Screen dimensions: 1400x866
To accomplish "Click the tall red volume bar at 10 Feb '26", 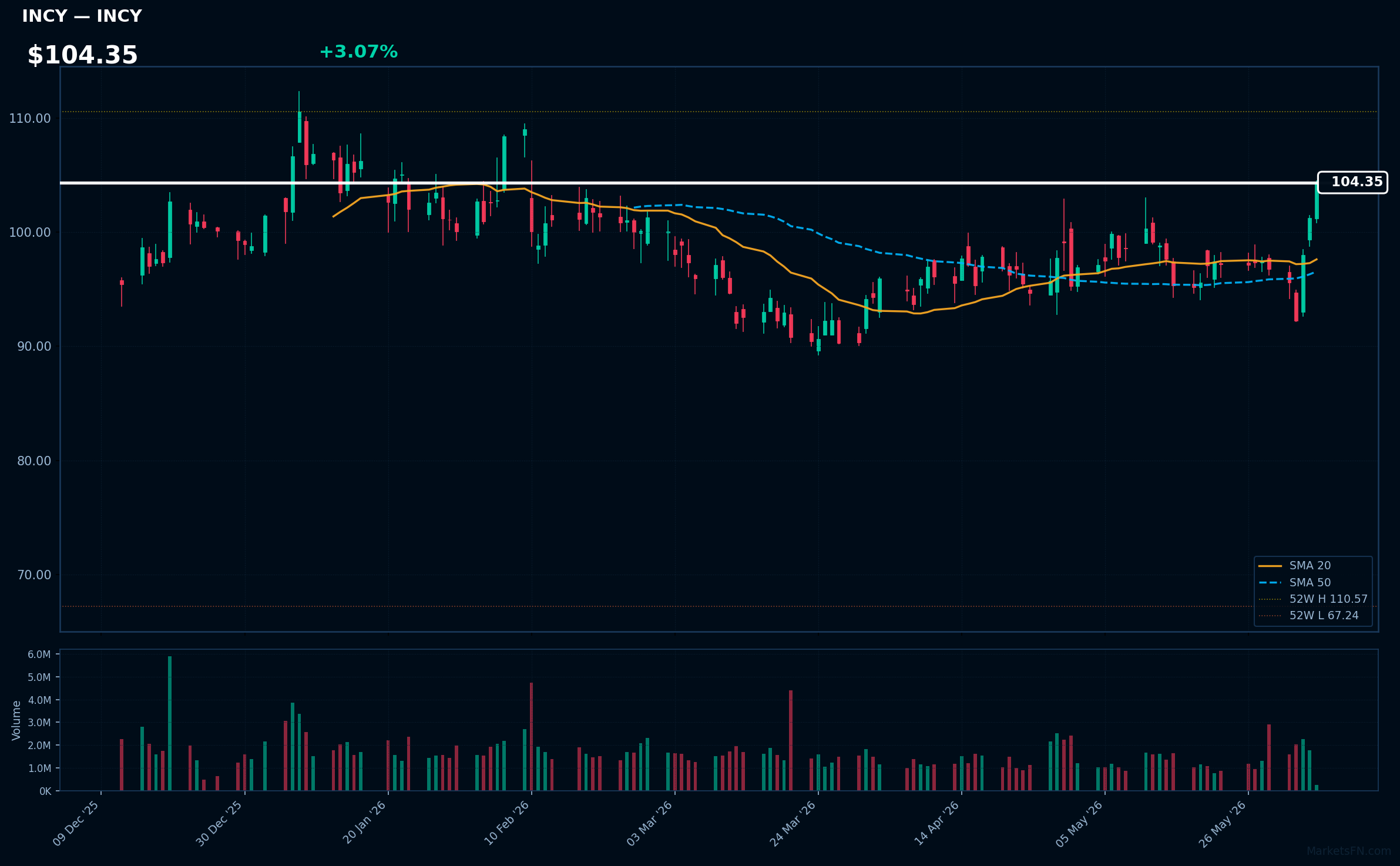I will (x=531, y=737).
